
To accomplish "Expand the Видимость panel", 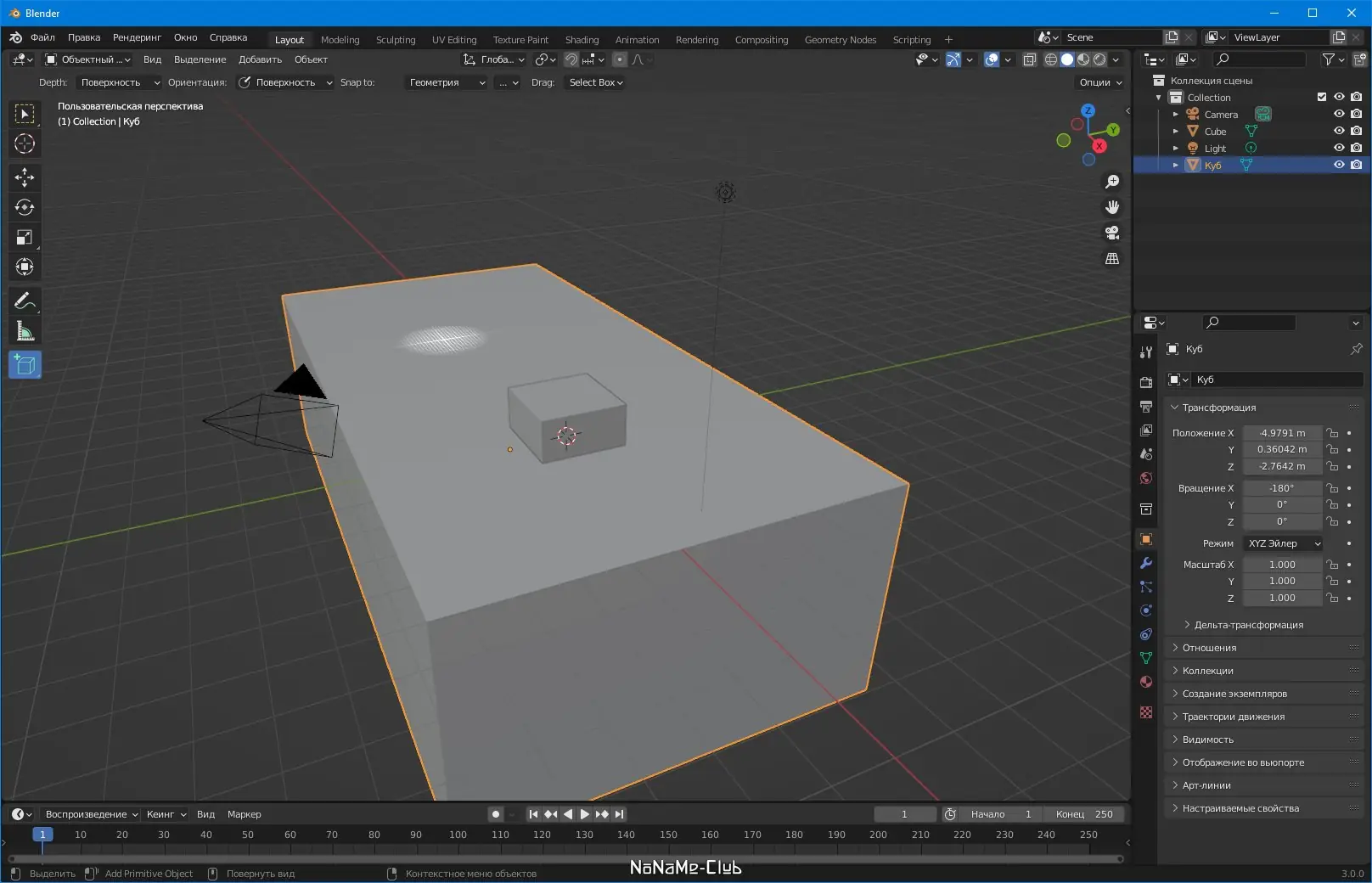I will (1207, 740).
